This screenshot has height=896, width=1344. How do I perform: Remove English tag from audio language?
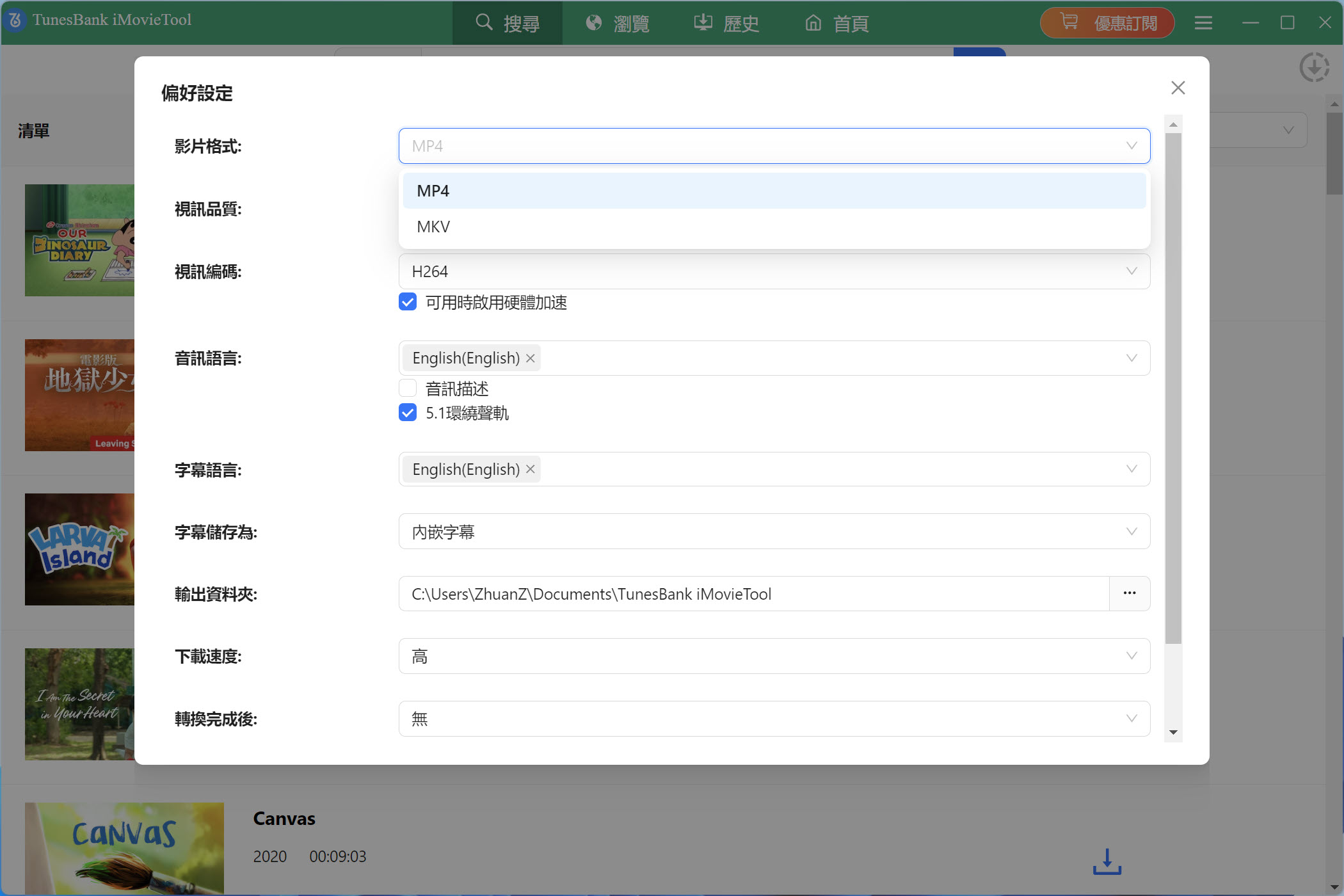pos(531,358)
